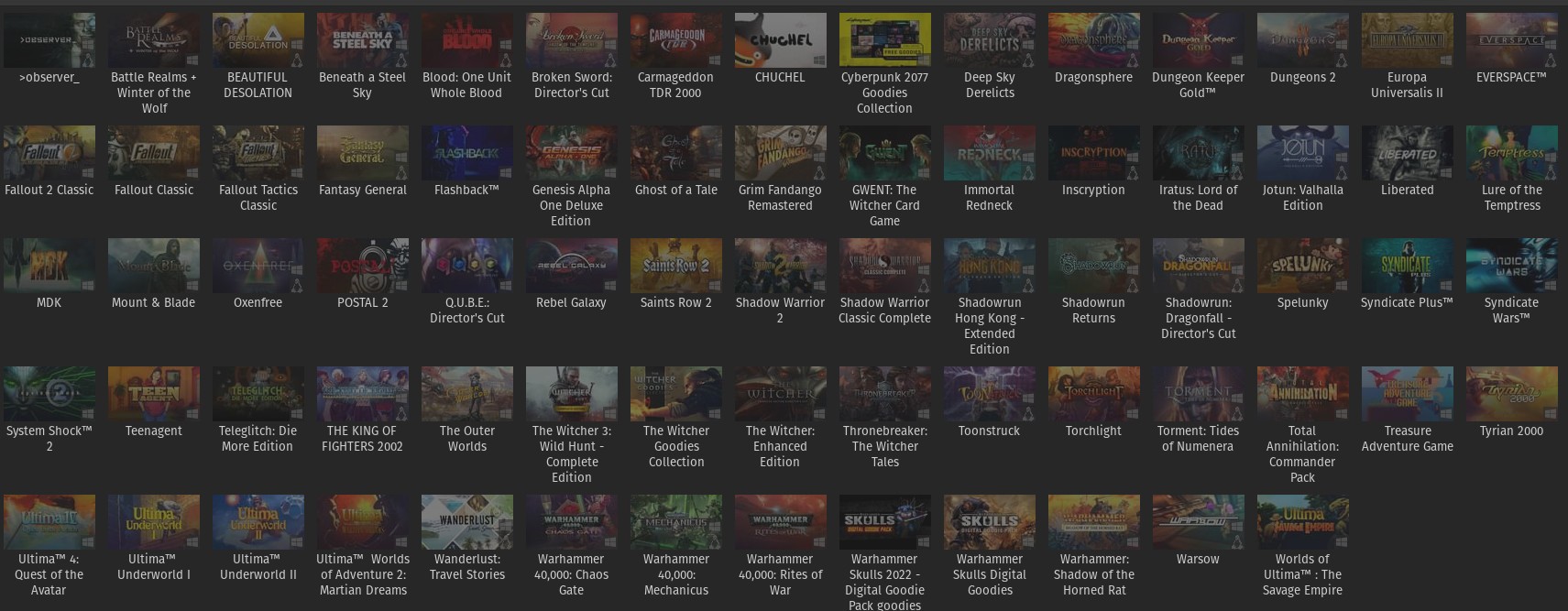Open the >observer_ game thumbnail
1568x611 pixels.
click(x=49, y=40)
